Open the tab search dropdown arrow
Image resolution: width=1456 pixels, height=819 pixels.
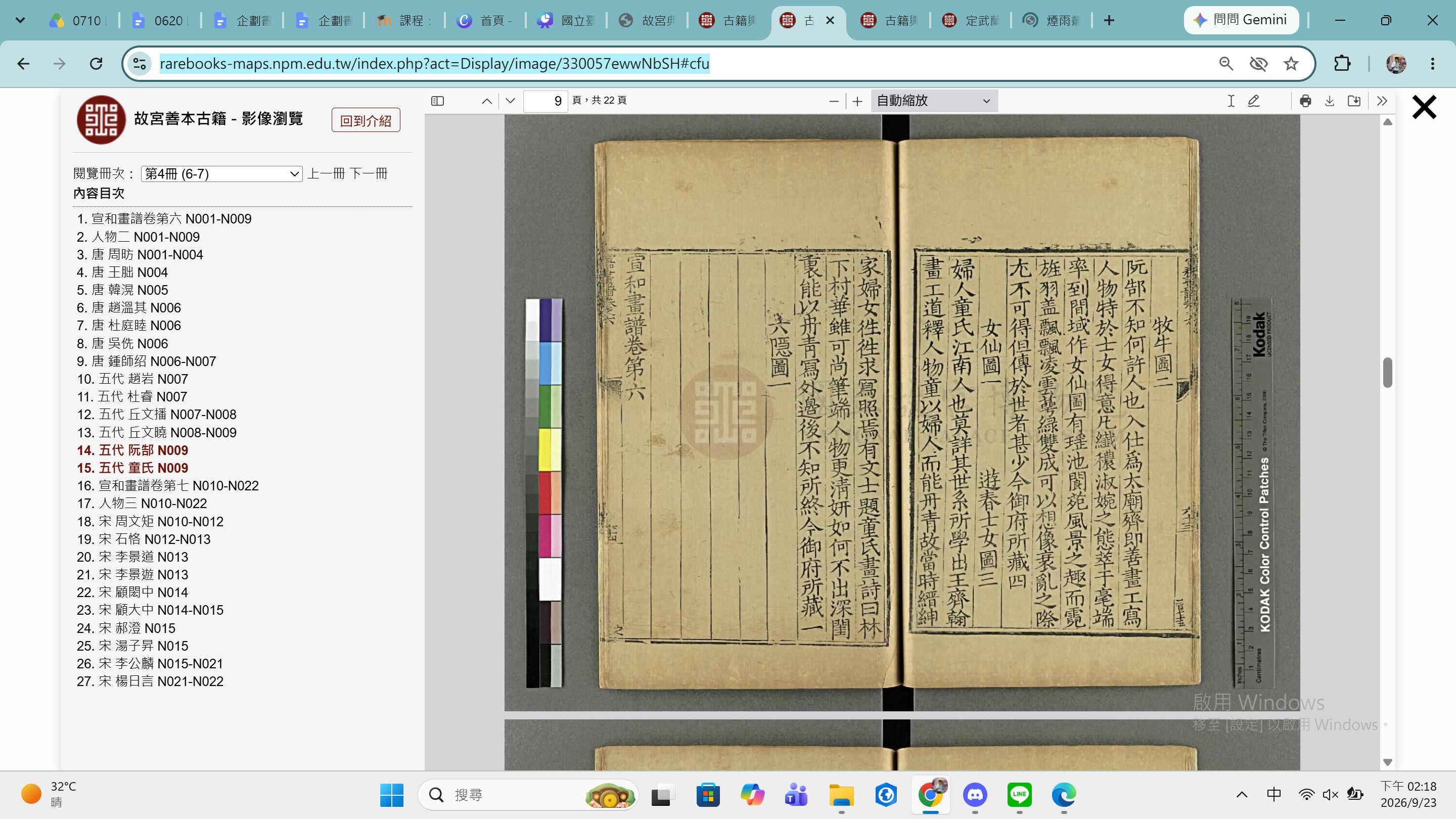click(20, 20)
